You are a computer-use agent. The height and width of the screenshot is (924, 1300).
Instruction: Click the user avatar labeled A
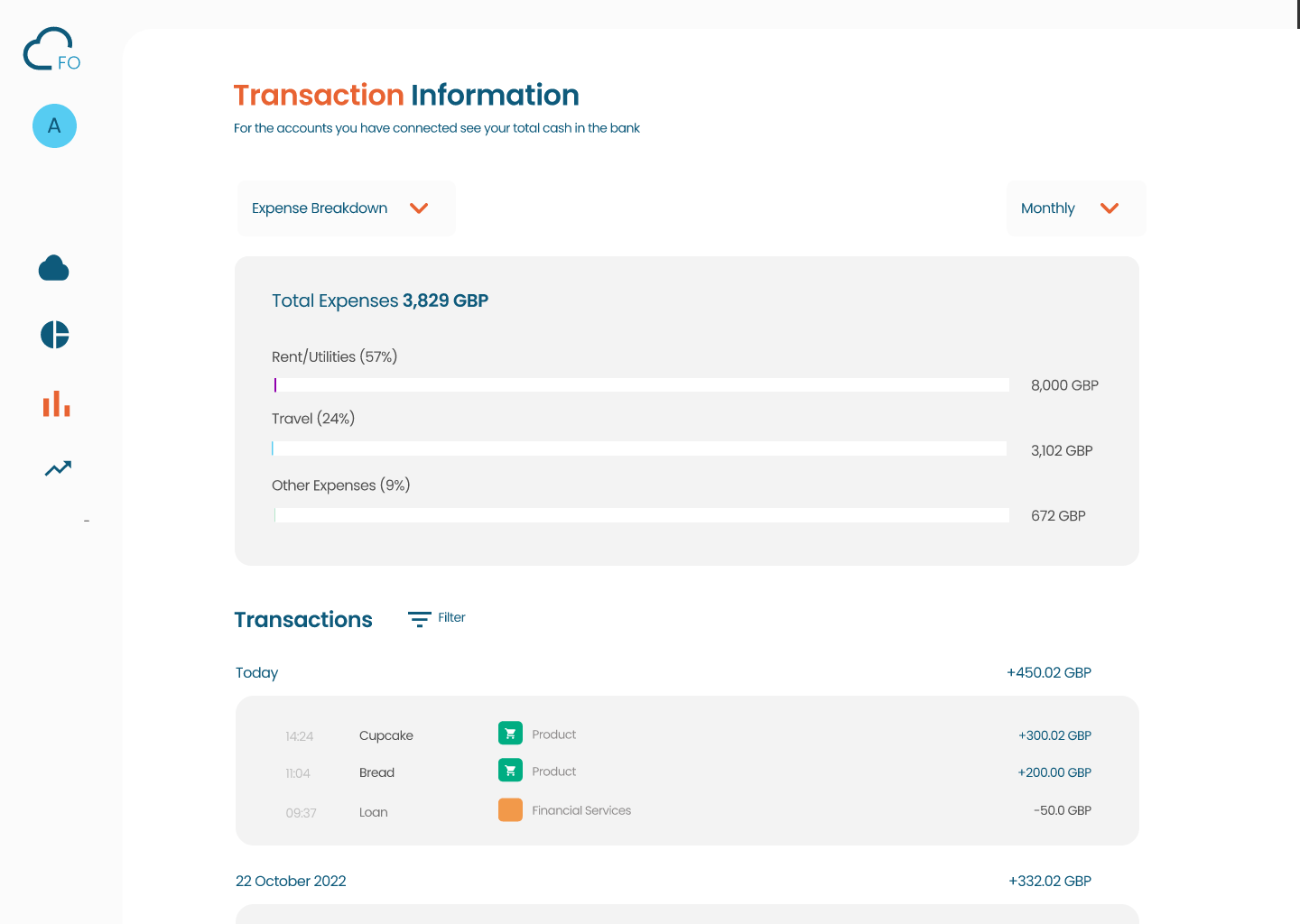pos(54,126)
